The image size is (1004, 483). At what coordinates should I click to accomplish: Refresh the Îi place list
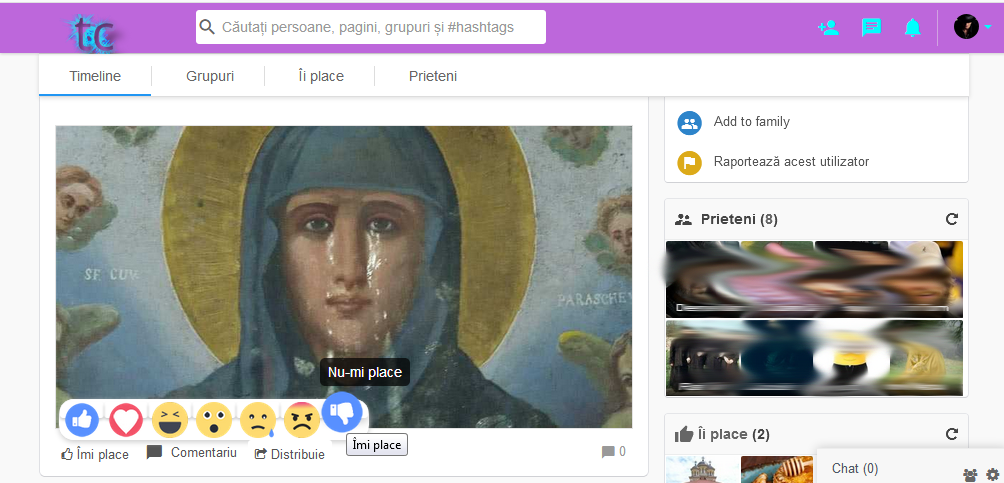pos(951,434)
